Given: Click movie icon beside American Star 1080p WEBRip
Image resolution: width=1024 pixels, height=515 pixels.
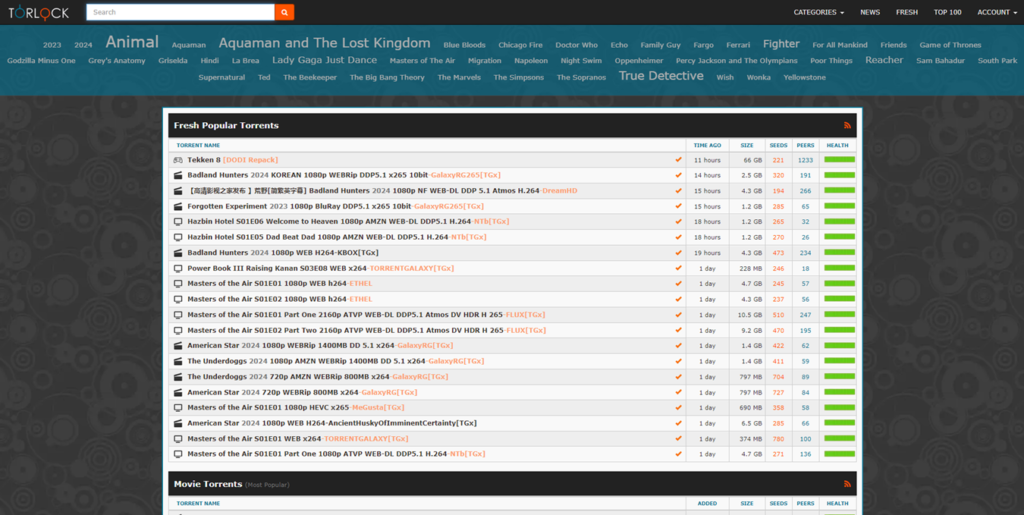Looking at the screenshot, I should pos(178,345).
